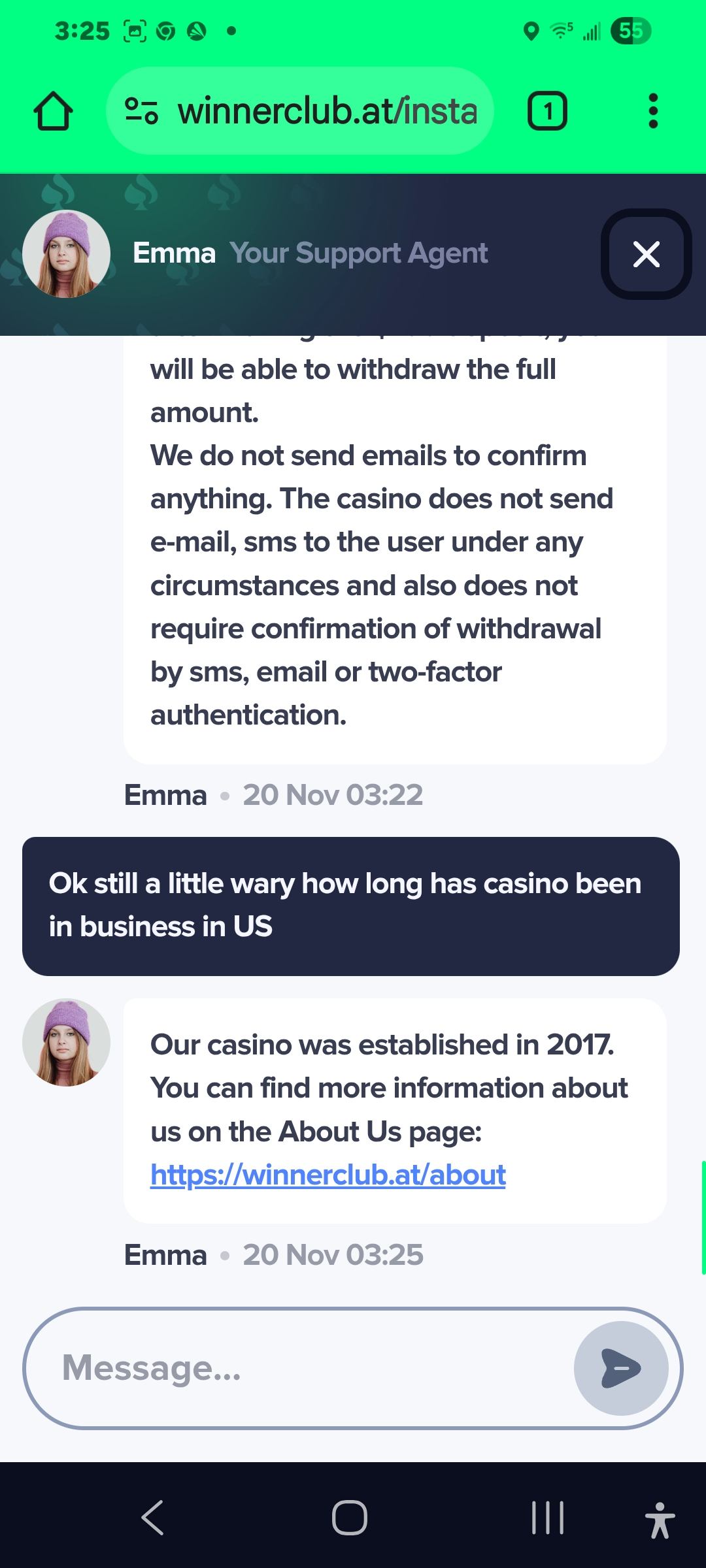Tap the browser home icon
Screen dimensions: 706x1568
(x=53, y=112)
